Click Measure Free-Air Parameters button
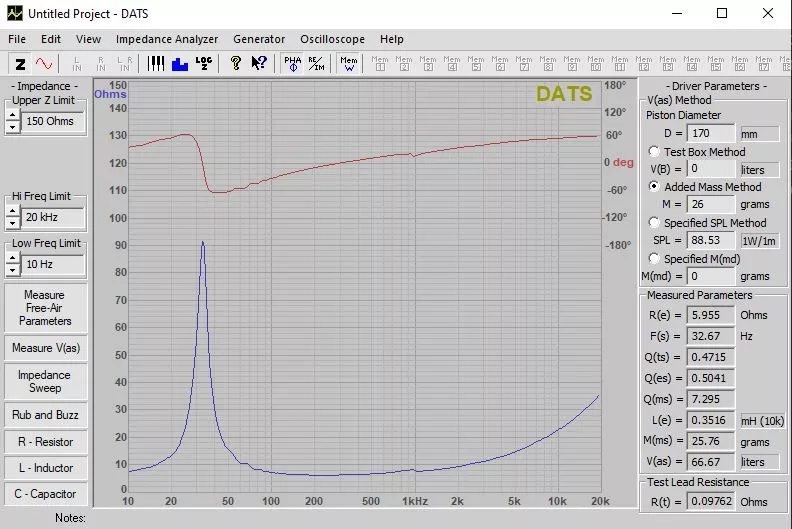792x529 pixels. pyautogui.click(x=45, y=308)
